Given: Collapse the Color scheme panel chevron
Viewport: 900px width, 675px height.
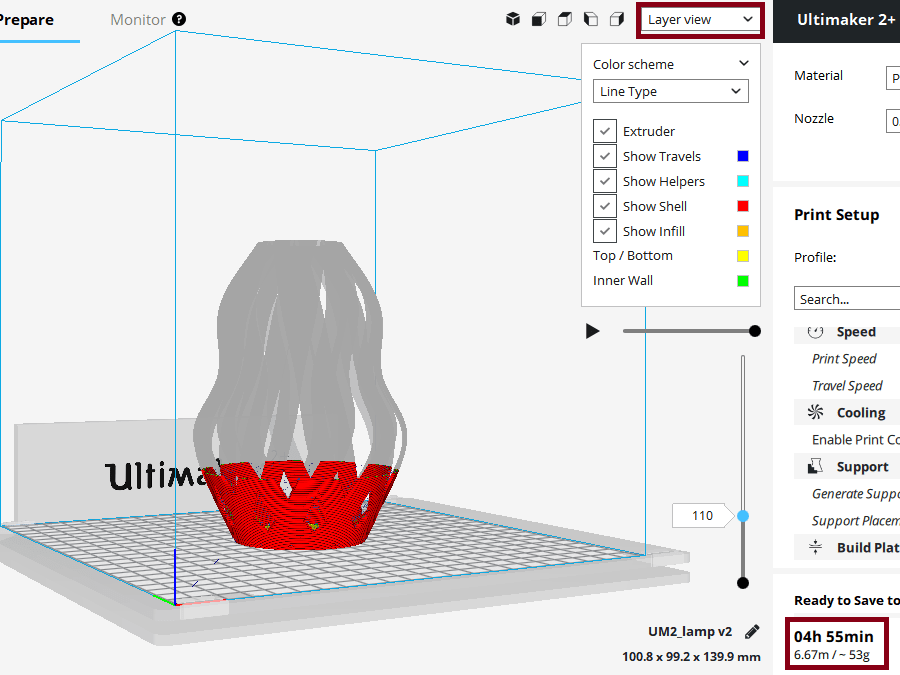Looking at the screenshot, I should pos(744,63).
